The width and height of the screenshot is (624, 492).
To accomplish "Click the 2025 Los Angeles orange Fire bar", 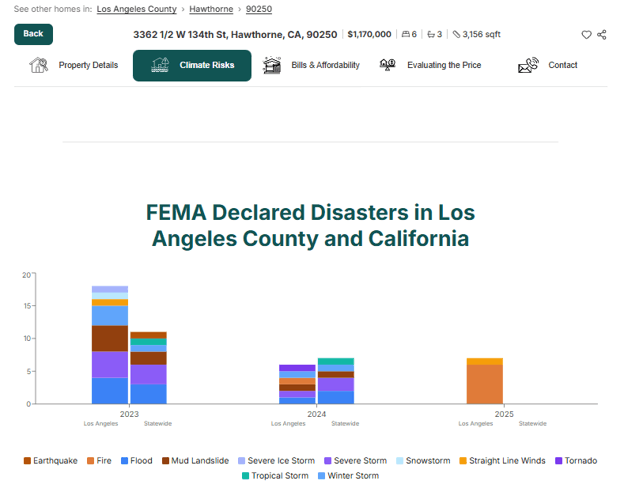I will pos(485,385).
